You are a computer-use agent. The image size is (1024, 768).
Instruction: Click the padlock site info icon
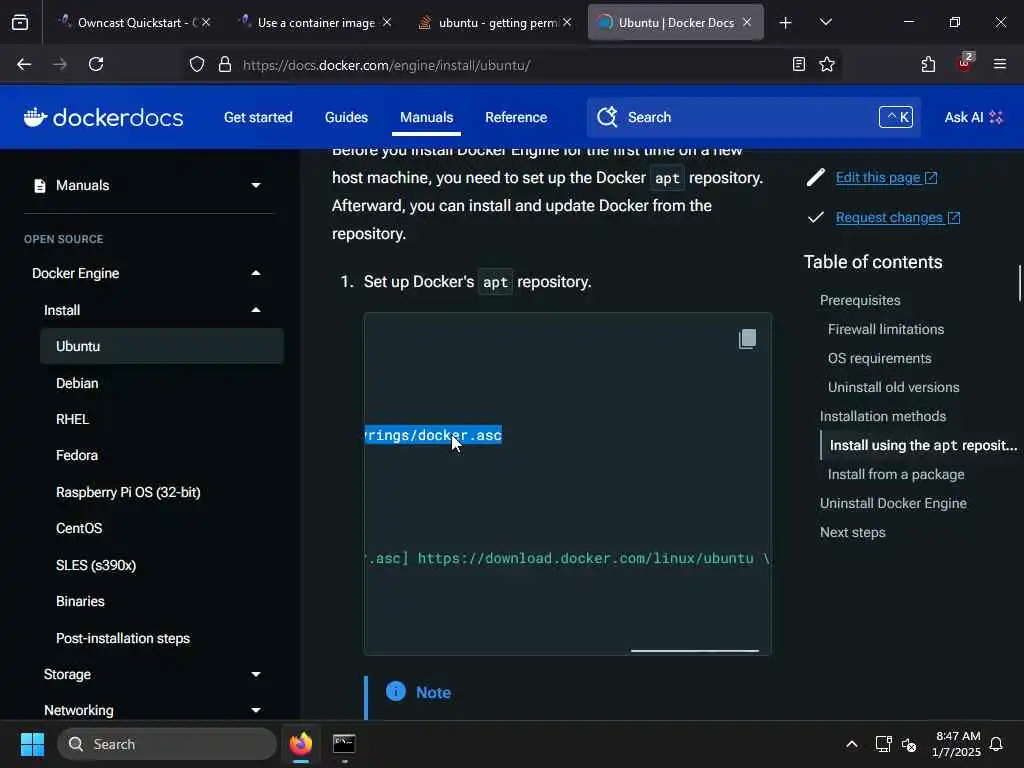coord(225,64)
